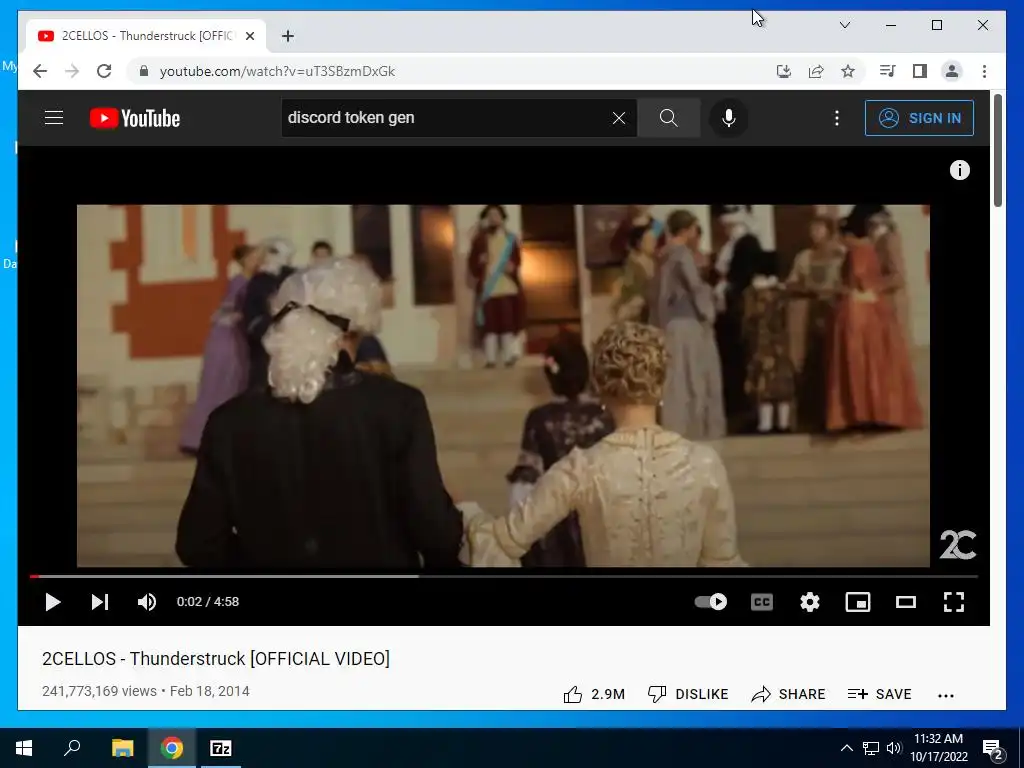
Task: Click the 241,773,169 views text
Action: tap(99, 691)
